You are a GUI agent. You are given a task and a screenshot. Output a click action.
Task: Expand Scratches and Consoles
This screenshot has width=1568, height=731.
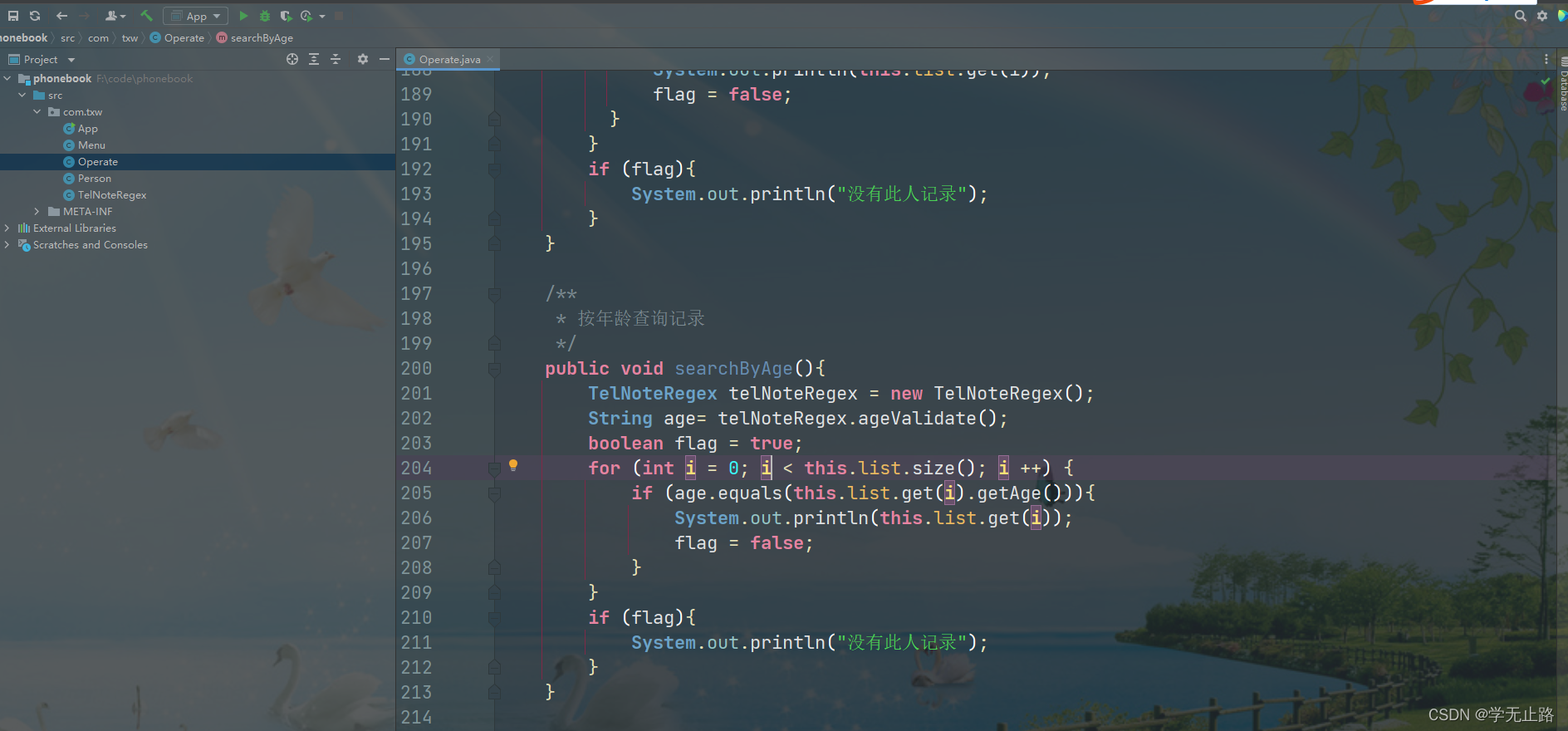pyautogui.click(x=7, y=245)
